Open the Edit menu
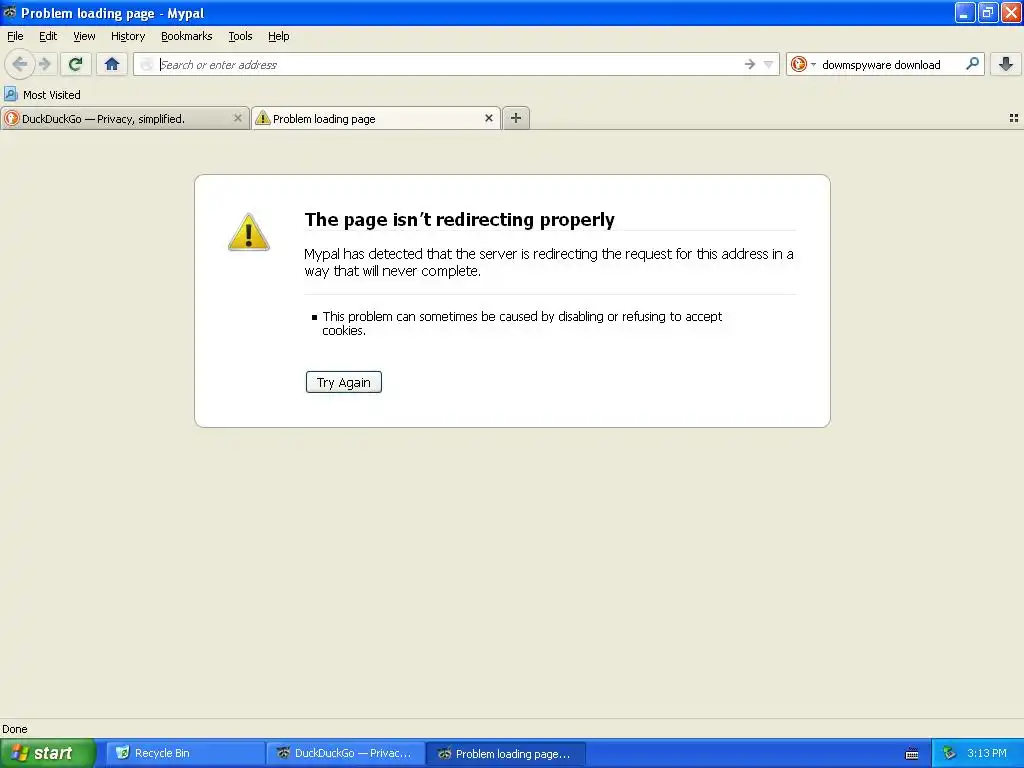Image resolution: width=1024 pixels, height=768 pixels. click(x=48, y=36)
